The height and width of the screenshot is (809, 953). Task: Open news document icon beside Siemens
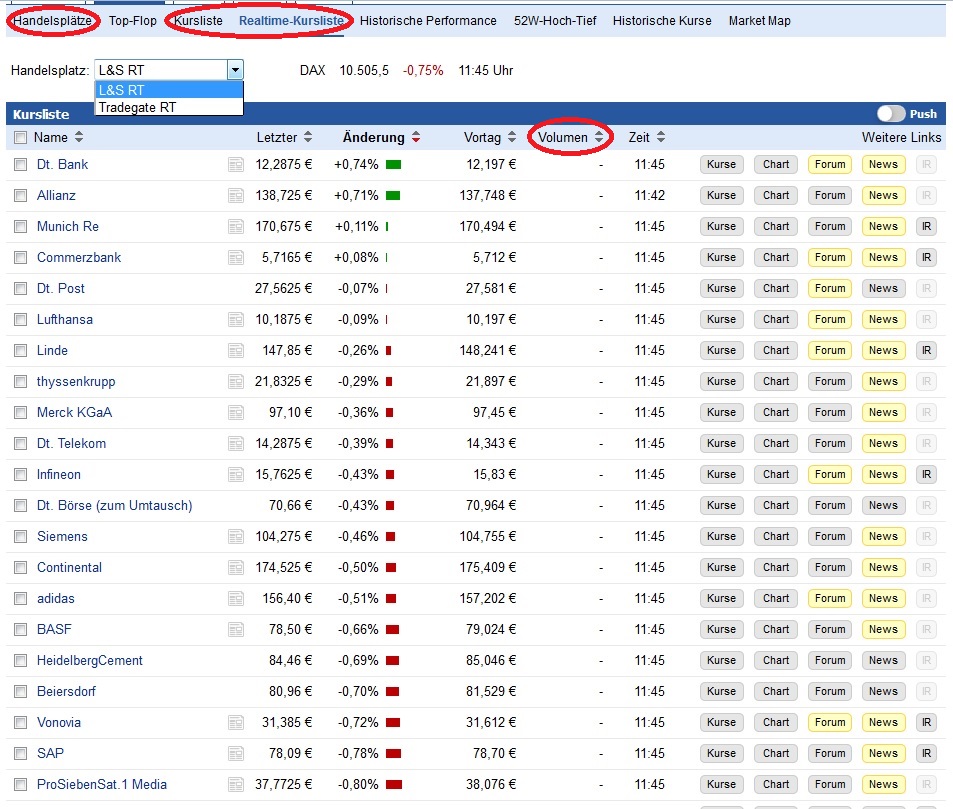click(236, 537)
